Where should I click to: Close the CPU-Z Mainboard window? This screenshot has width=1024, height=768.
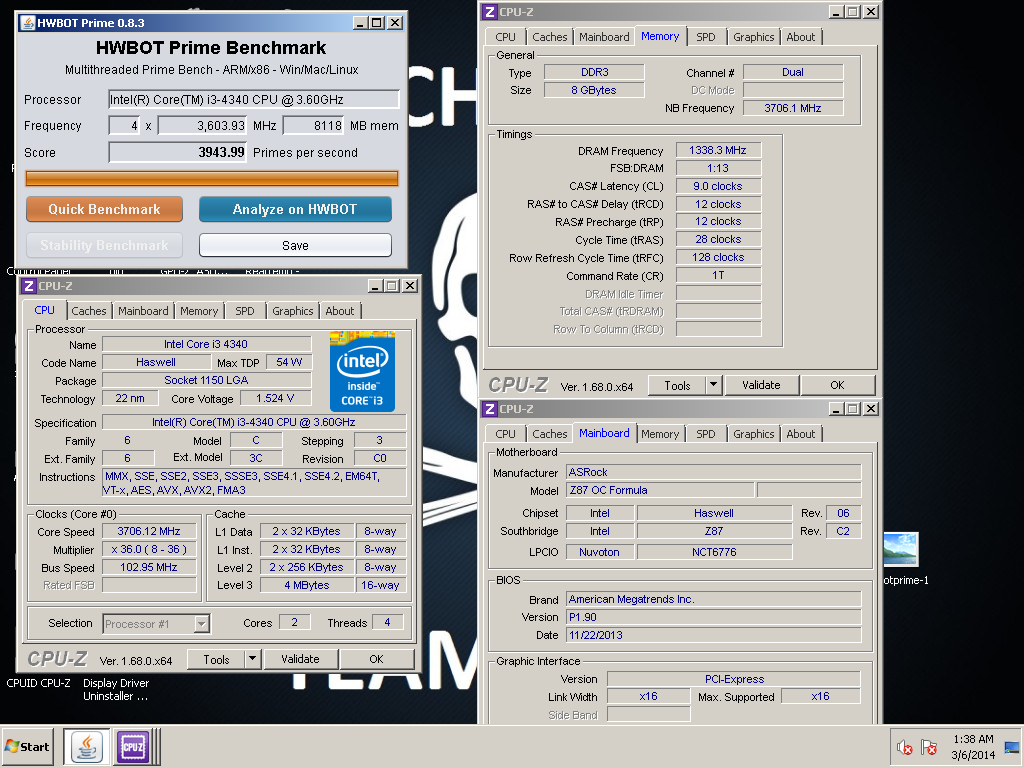tap(871, 409)
